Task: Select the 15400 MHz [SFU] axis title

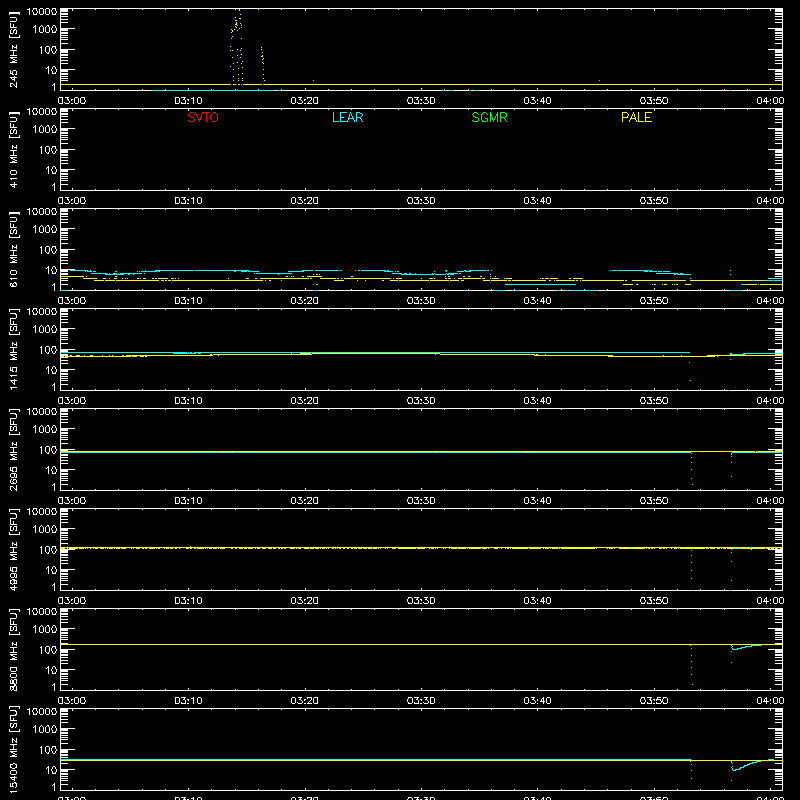Action: pyautogui.click(x=13, y=749)
